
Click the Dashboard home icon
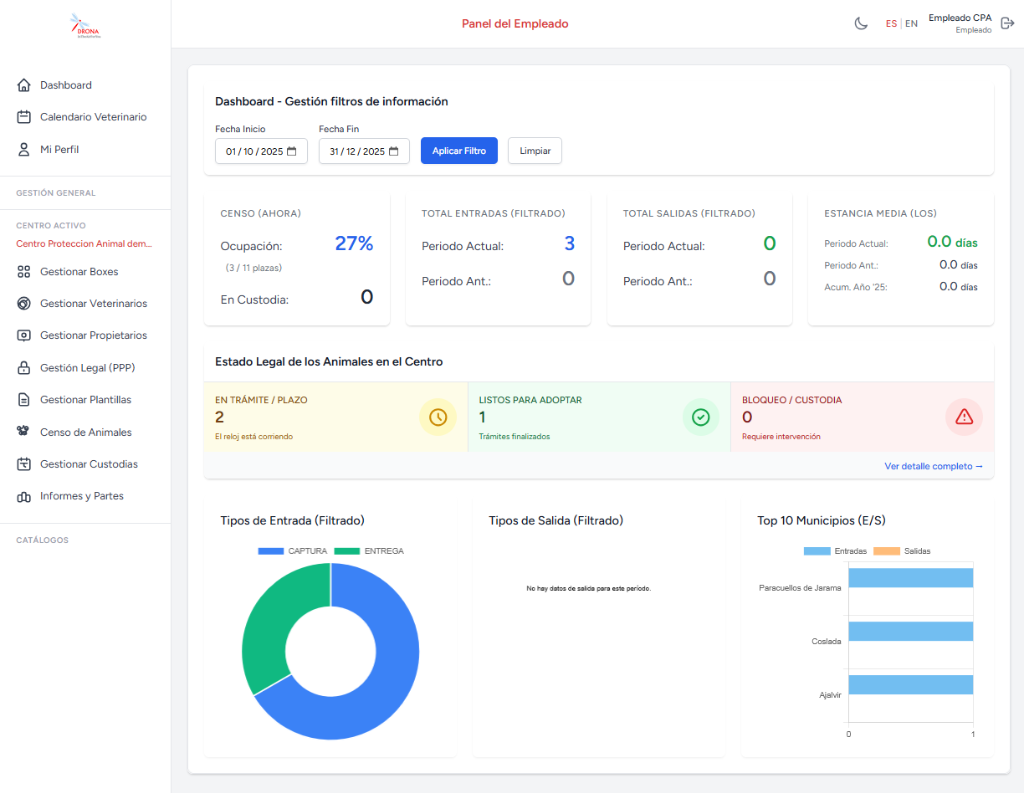pos(24,85)
